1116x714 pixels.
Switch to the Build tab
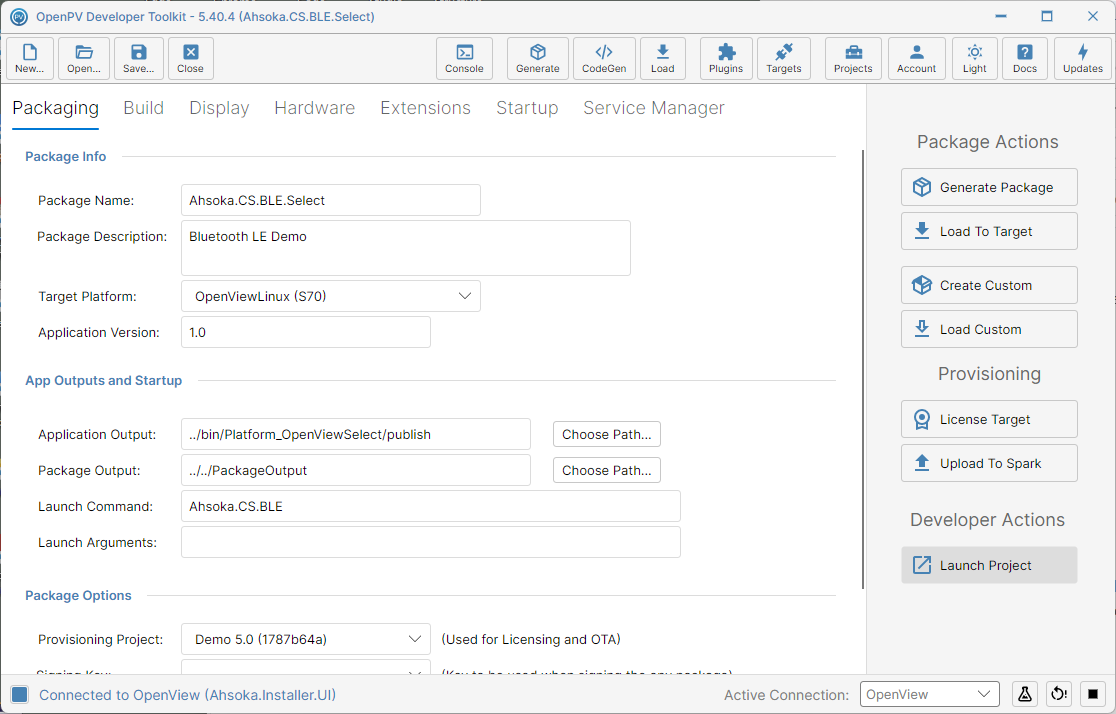pos(144,107)
